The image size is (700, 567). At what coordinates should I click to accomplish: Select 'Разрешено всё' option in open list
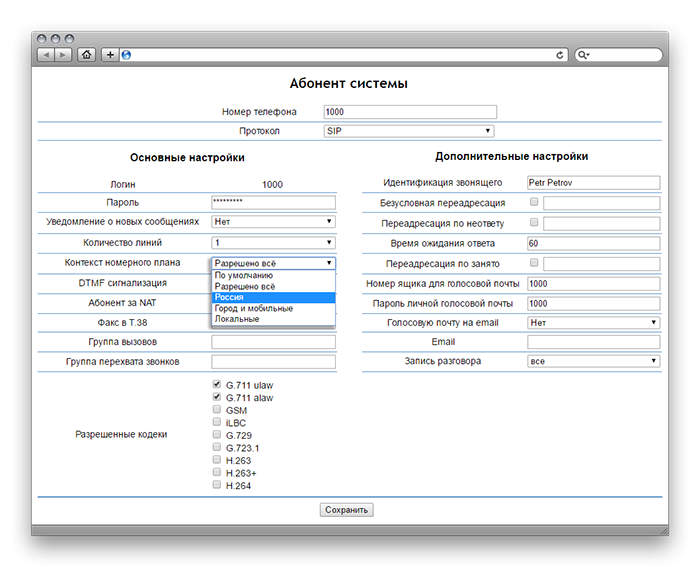(273, 287)
